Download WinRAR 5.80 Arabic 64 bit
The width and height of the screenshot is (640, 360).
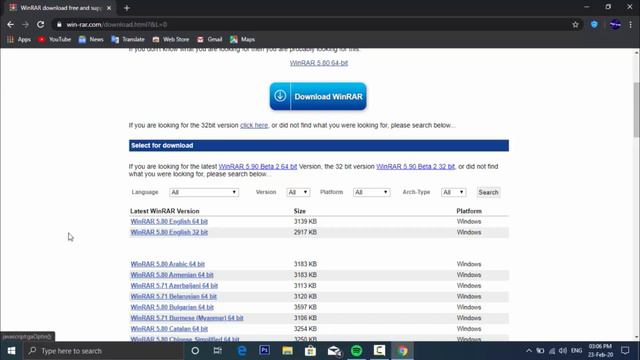(168, 264)
